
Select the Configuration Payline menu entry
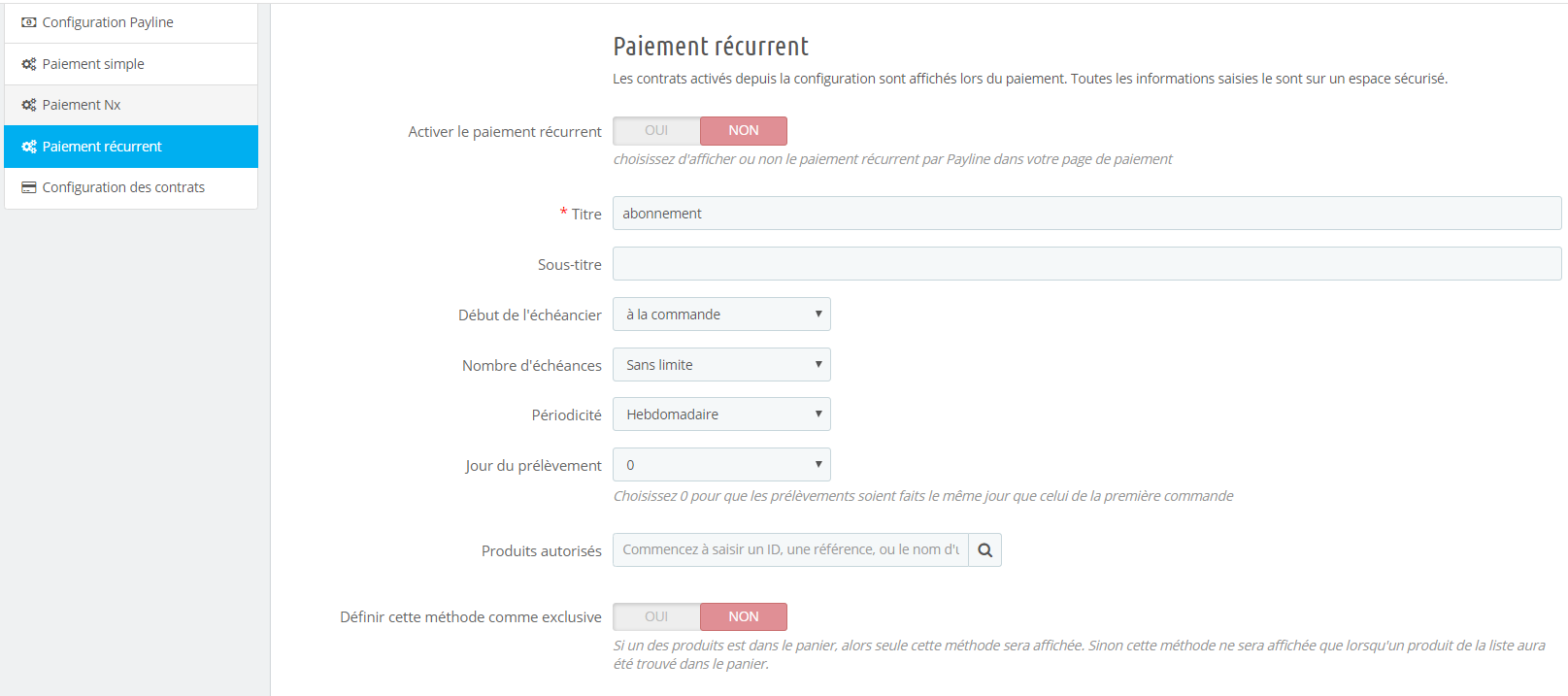coord(108,22)
